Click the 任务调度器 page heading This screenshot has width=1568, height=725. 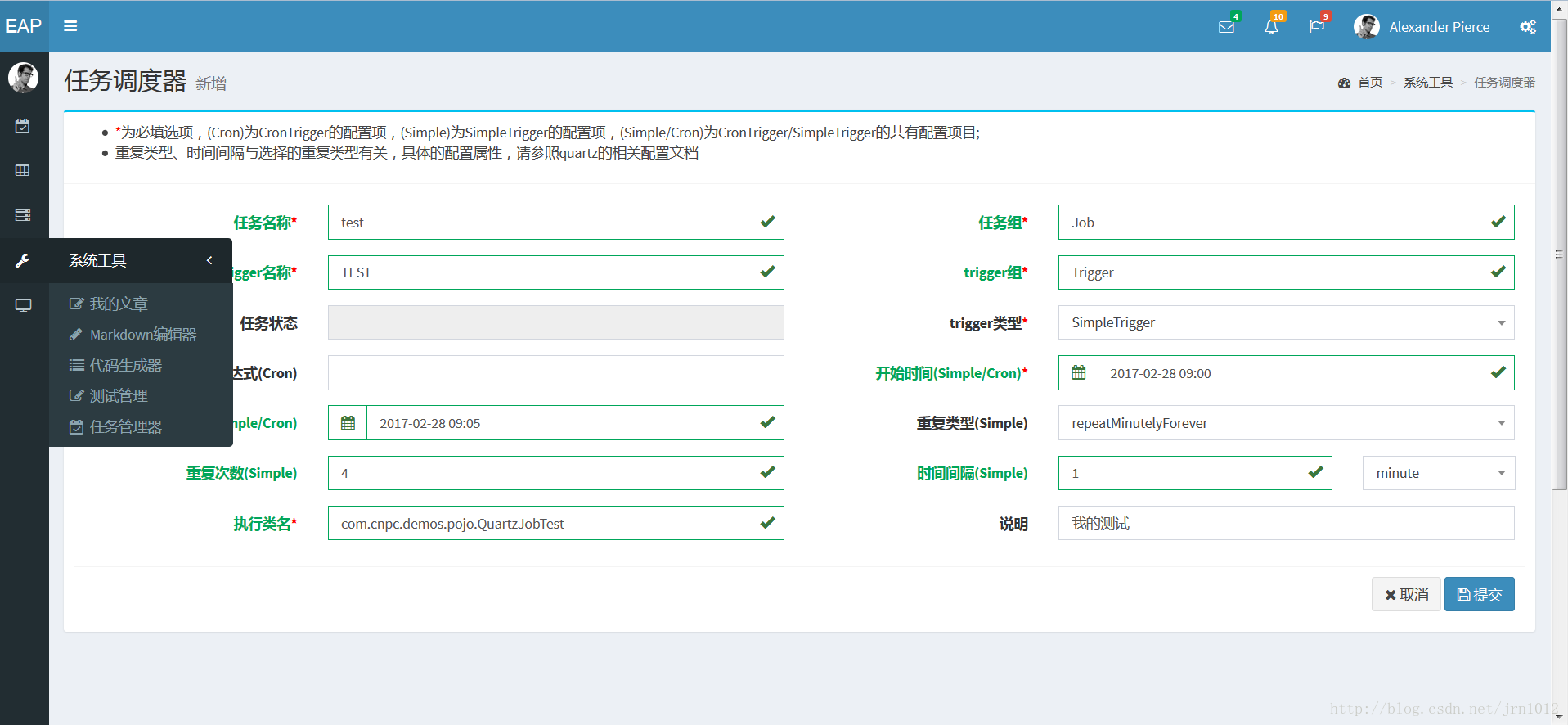[x=126, y=81]
